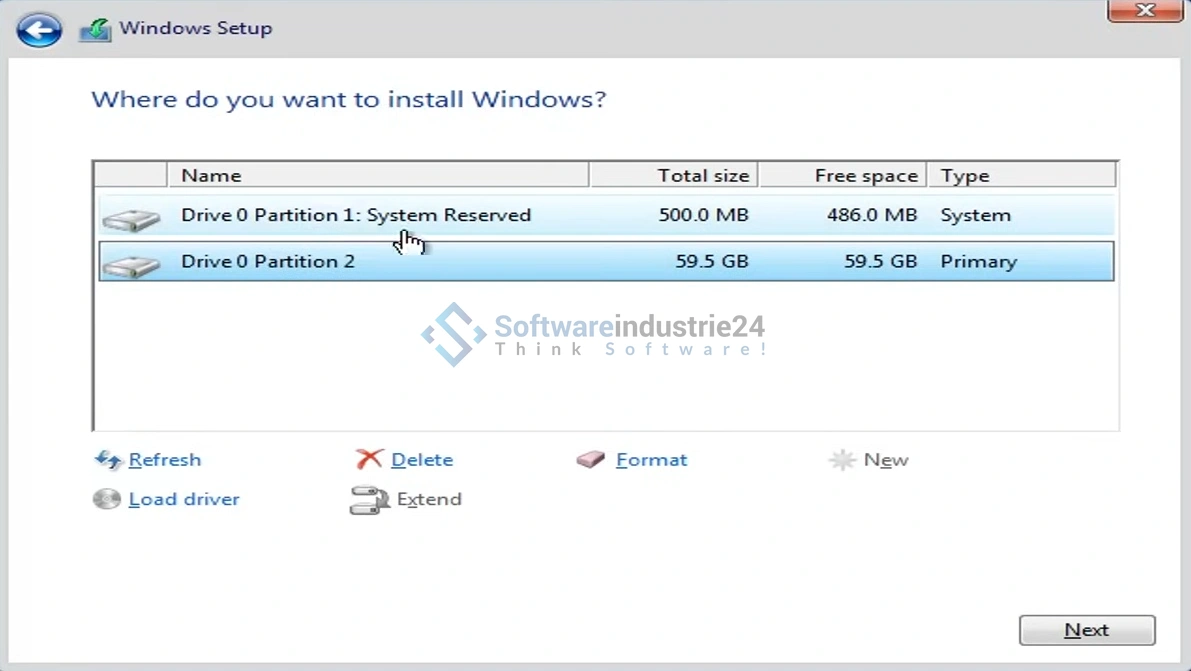This screenshot has width=1191, height=671.
Task: Sort by the Free space column
Action: [x=842, y=175]
